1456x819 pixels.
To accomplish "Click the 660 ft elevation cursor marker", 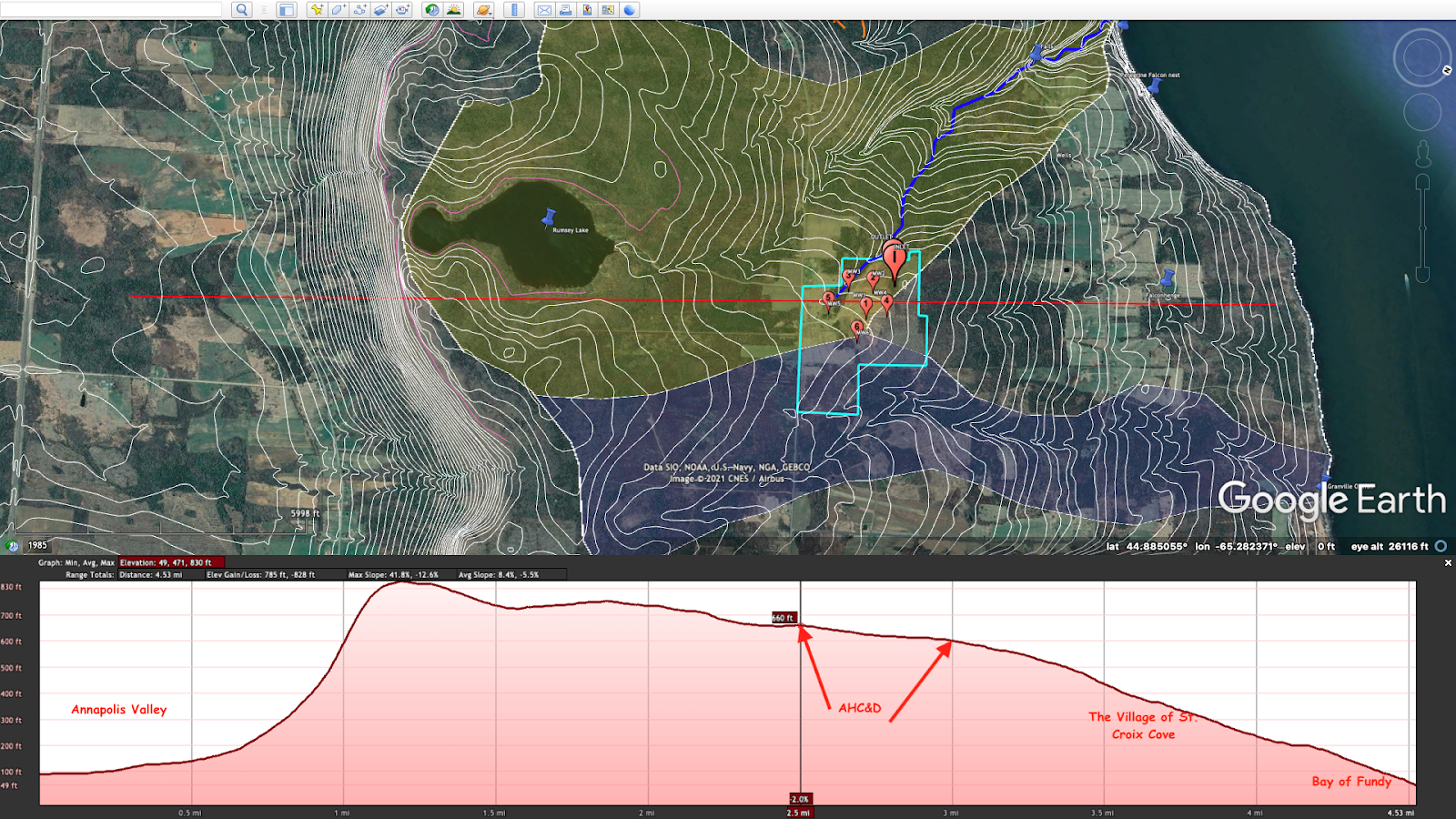I will 783,618.
